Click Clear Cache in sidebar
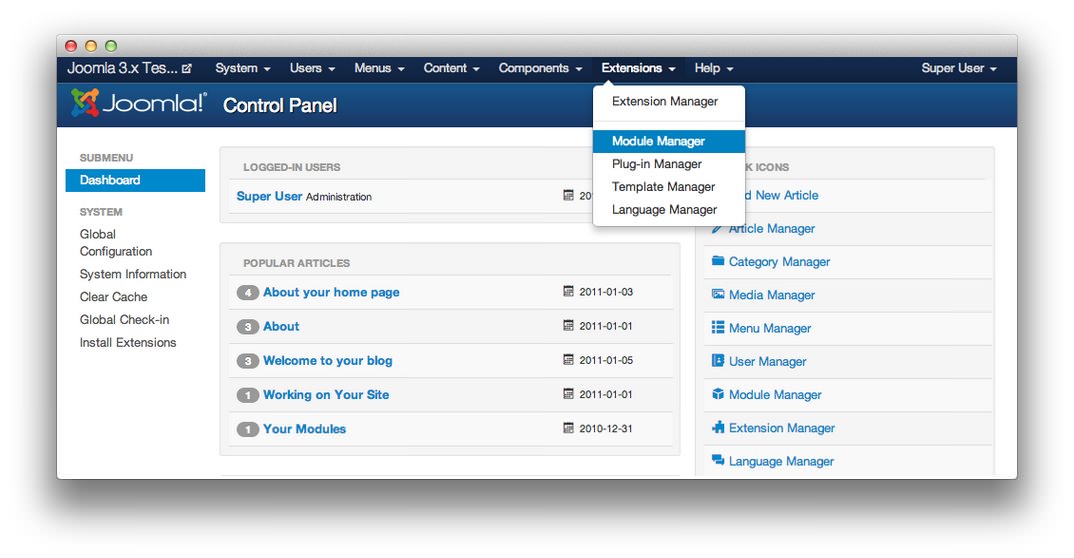This screenshot has height=558, width=1074. click(114, 297)
